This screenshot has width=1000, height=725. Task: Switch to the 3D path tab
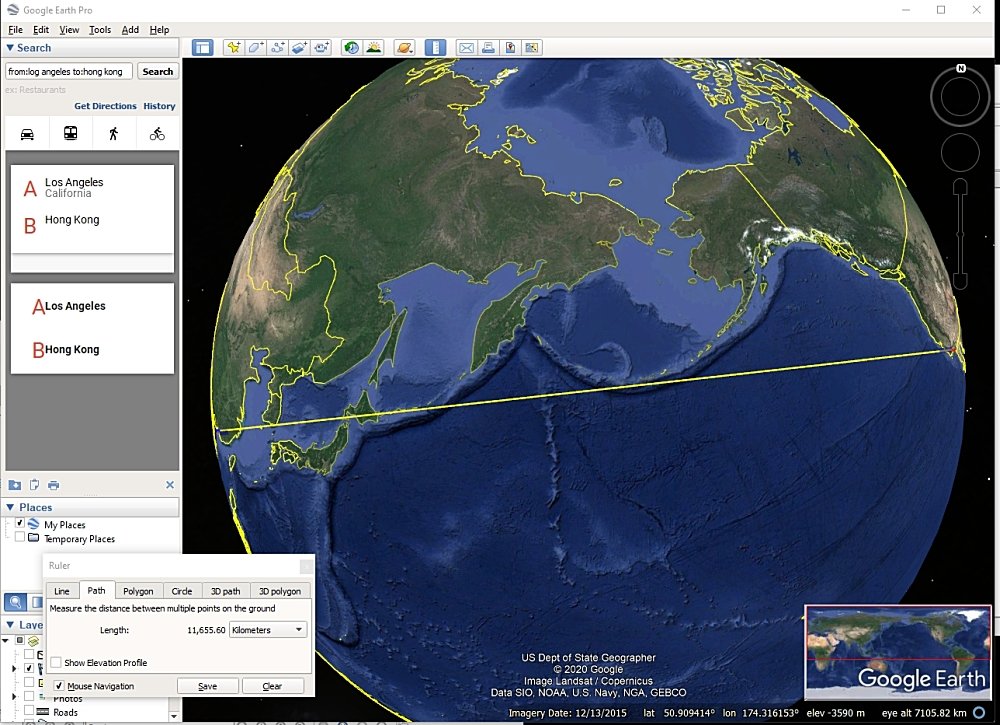click(x=226, y=591)
